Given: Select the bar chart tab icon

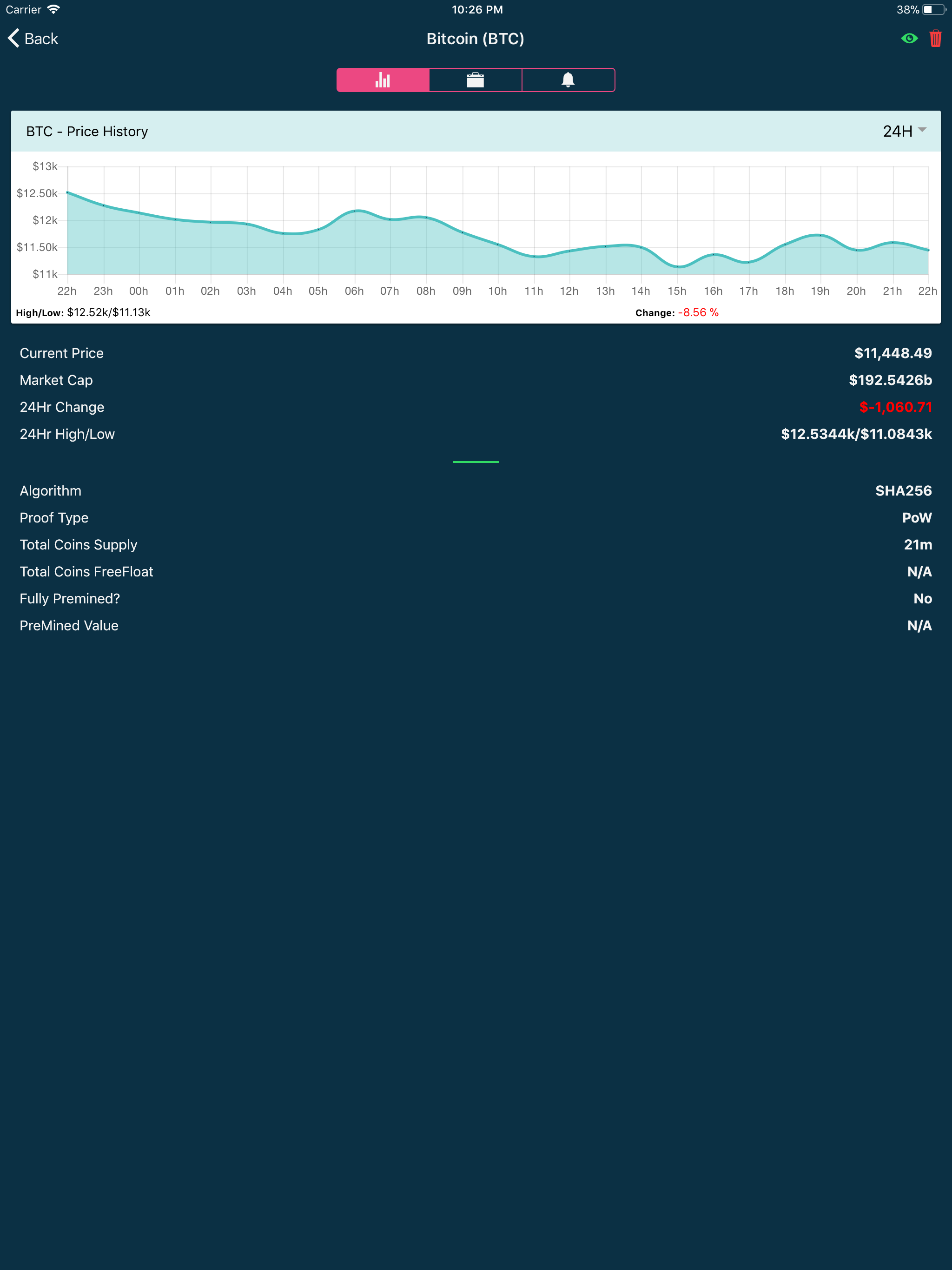Looking at the screenshot, I should pos(383,80).
